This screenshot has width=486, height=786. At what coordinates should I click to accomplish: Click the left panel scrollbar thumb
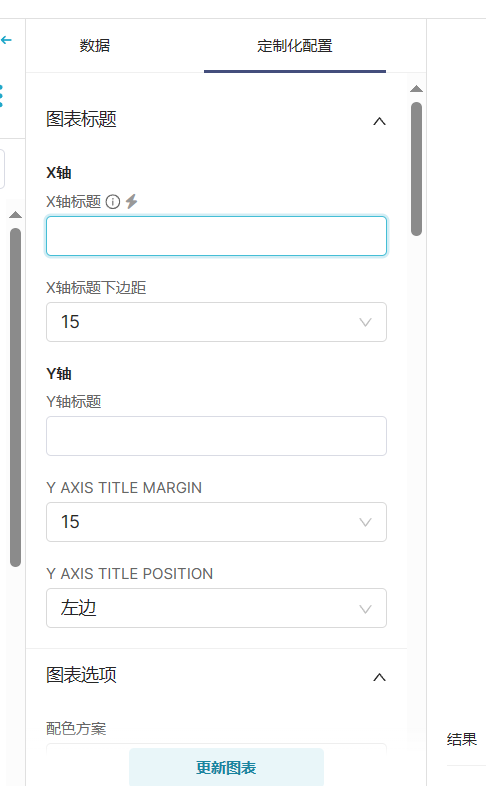pos(16,398)
